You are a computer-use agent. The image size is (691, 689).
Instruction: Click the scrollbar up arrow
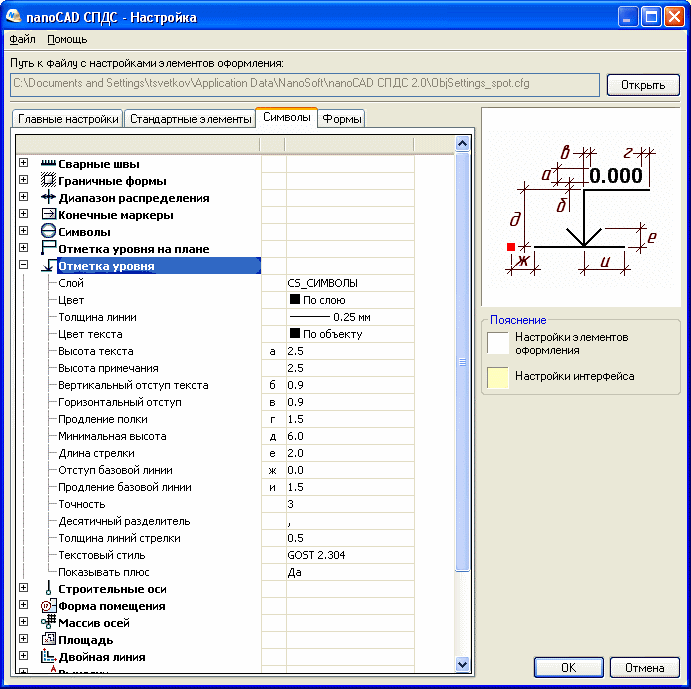(x=462, y=144)
